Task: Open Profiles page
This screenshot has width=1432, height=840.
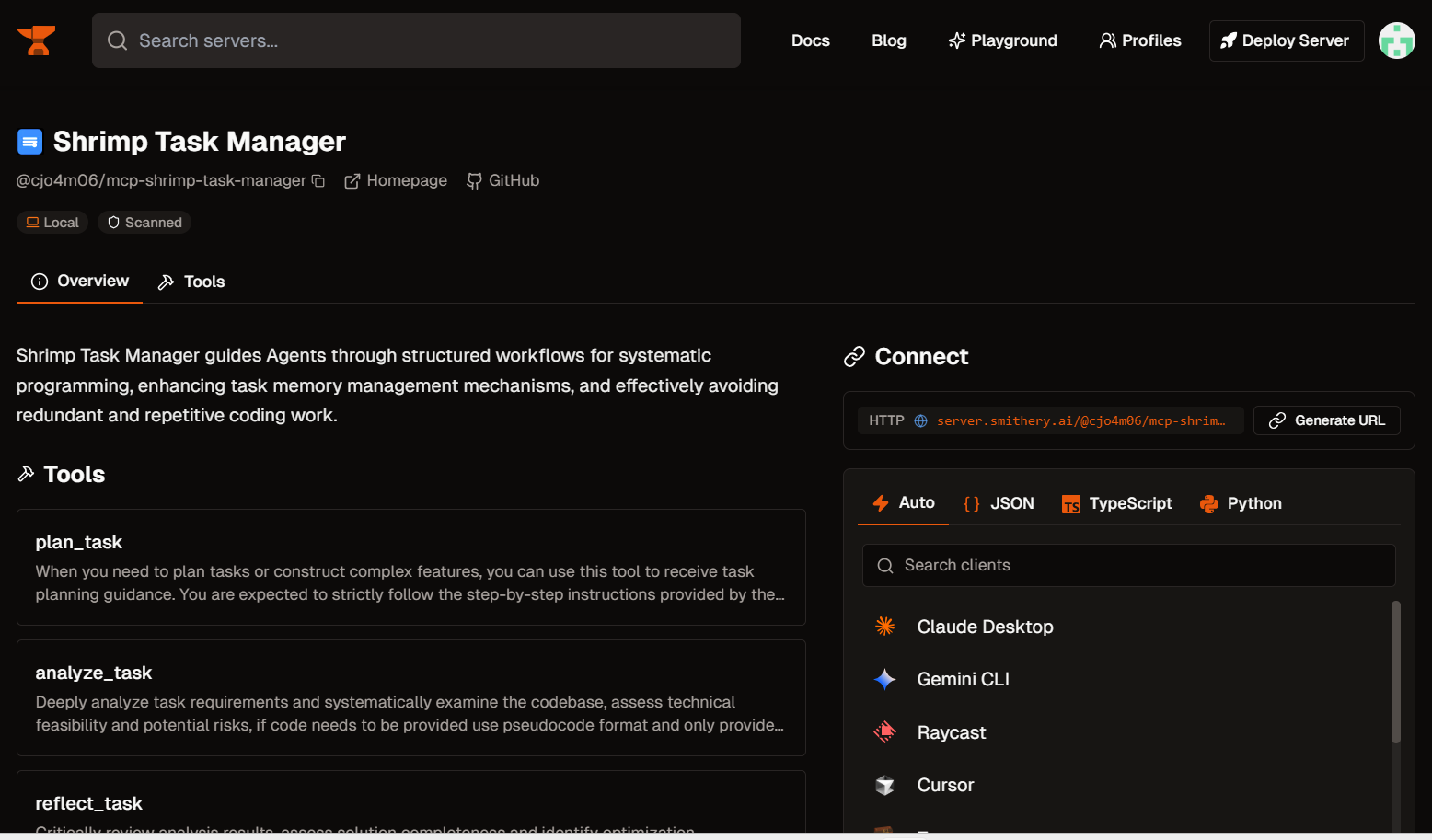Action: tap(1140, 40)
